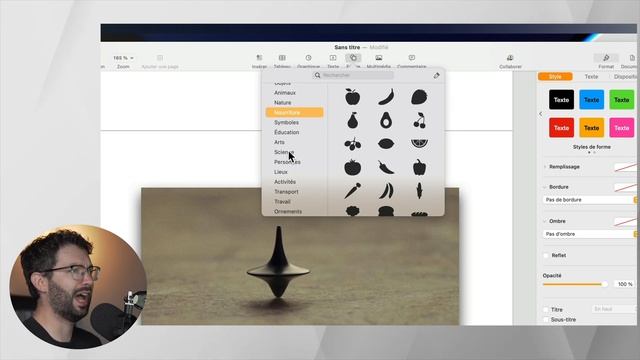
Task: Select the Symboles shape category
Action: [x=287, y=122]
